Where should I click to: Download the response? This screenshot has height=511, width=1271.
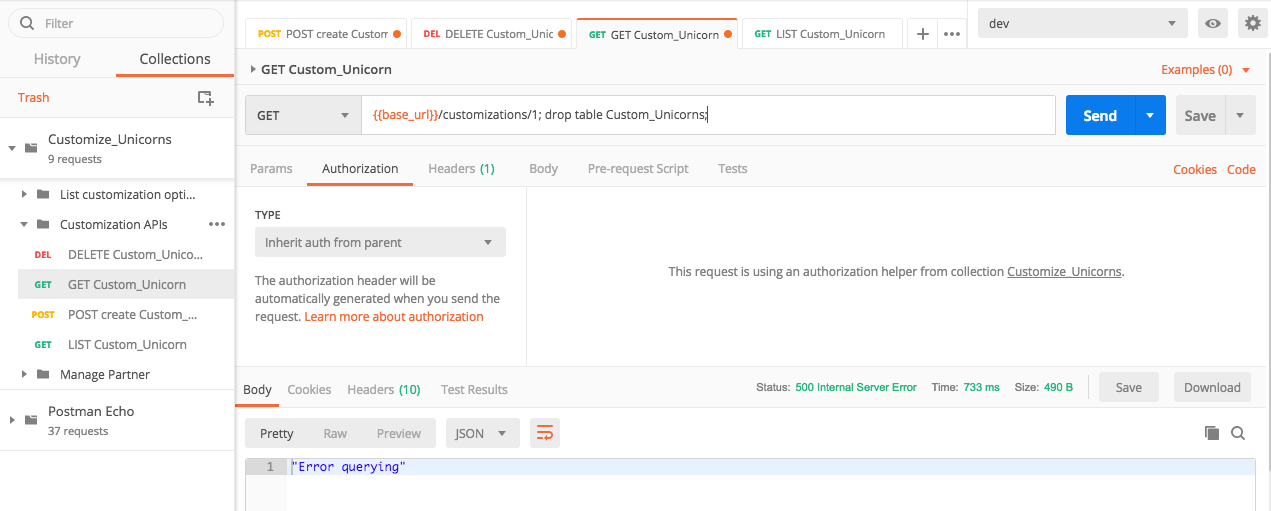click(x=1212, y=387)
